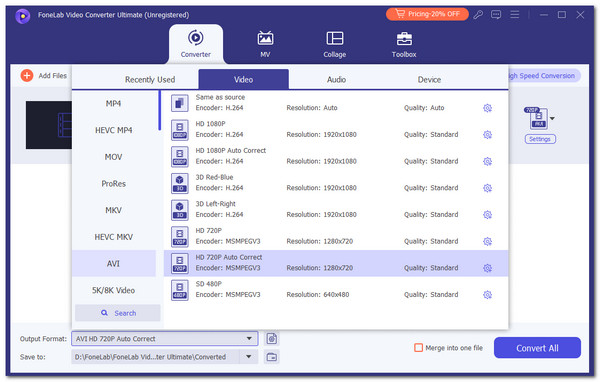Click the SD 480P preset icon
Screen dimensions: 600x382
[179, 290]
